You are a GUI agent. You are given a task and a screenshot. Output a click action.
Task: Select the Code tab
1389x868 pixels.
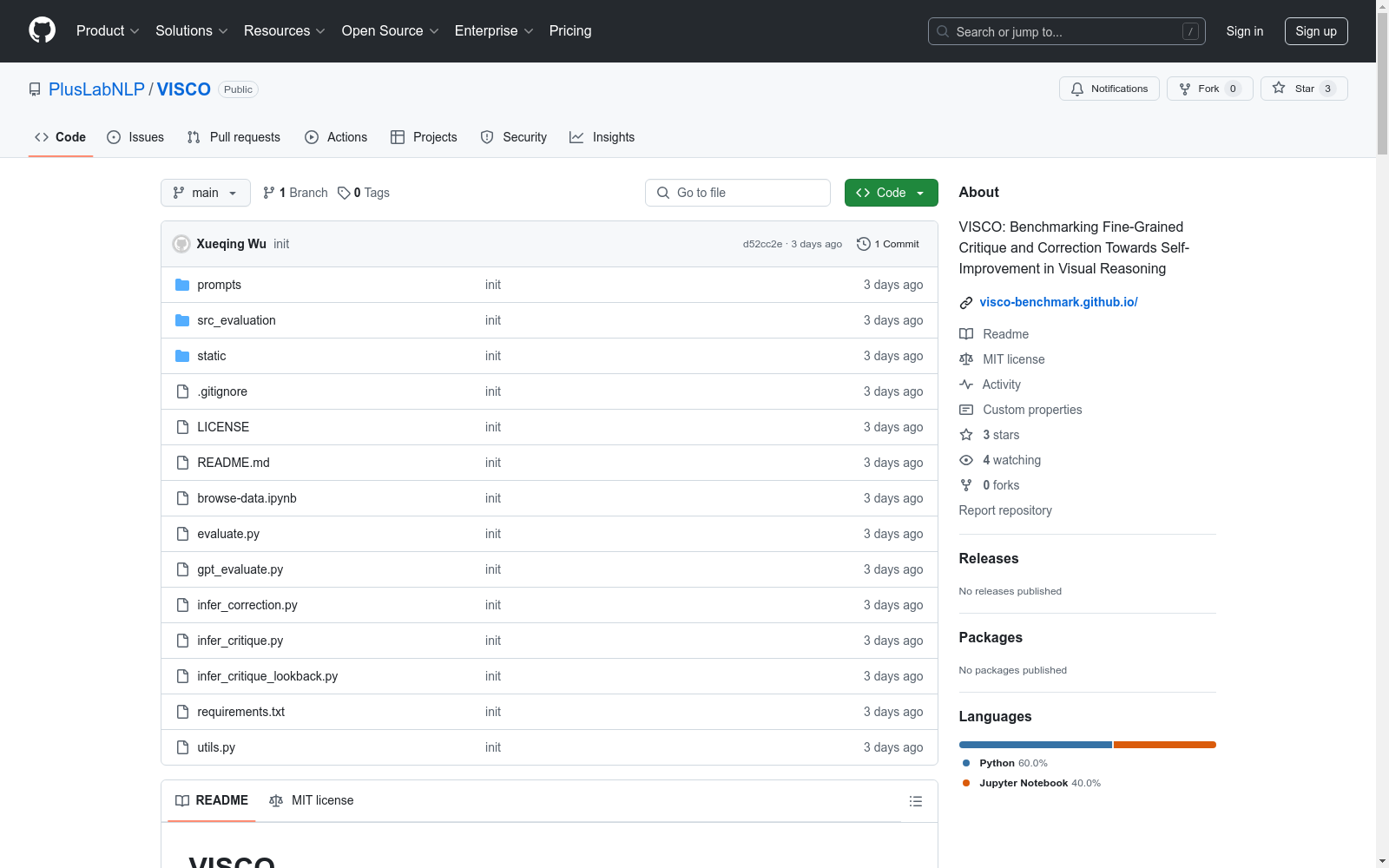[x=60, y=137]
